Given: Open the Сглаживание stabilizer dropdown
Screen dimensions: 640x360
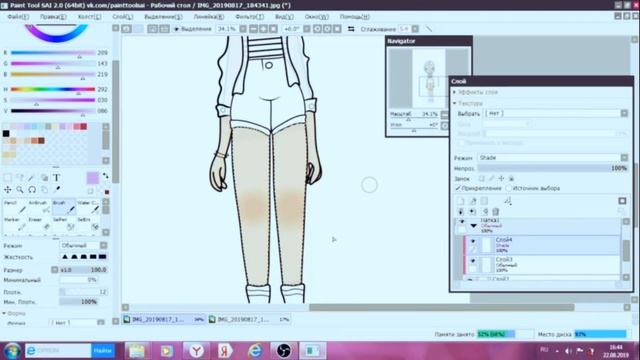Looking at the screenshot, I should [x=415, y=29].
